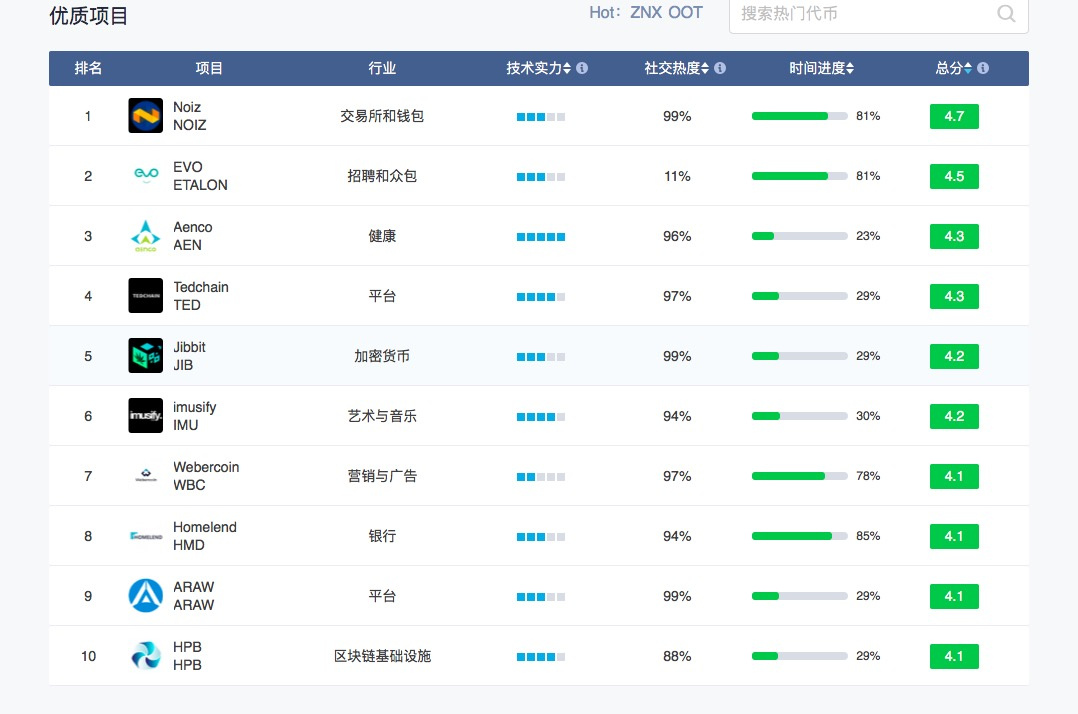1078x714 pixels.
Task: Click the 交易所和钱包 industry cell
Action: click(382, 116)
